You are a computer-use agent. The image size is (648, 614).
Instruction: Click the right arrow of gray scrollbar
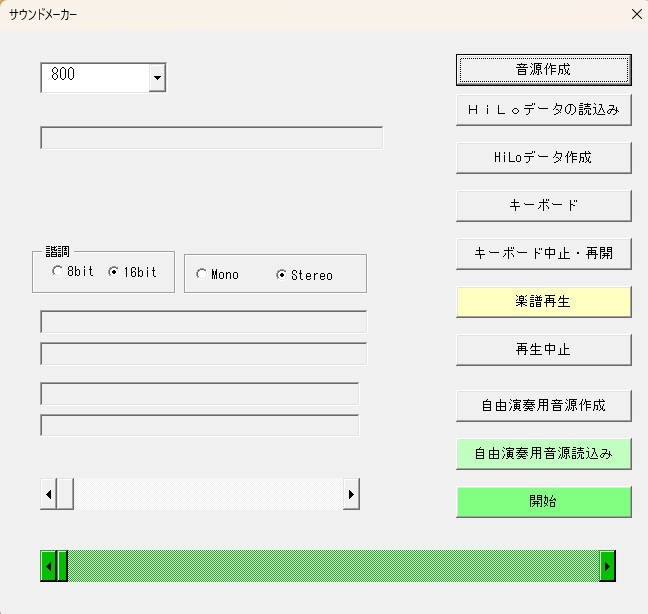351,494
